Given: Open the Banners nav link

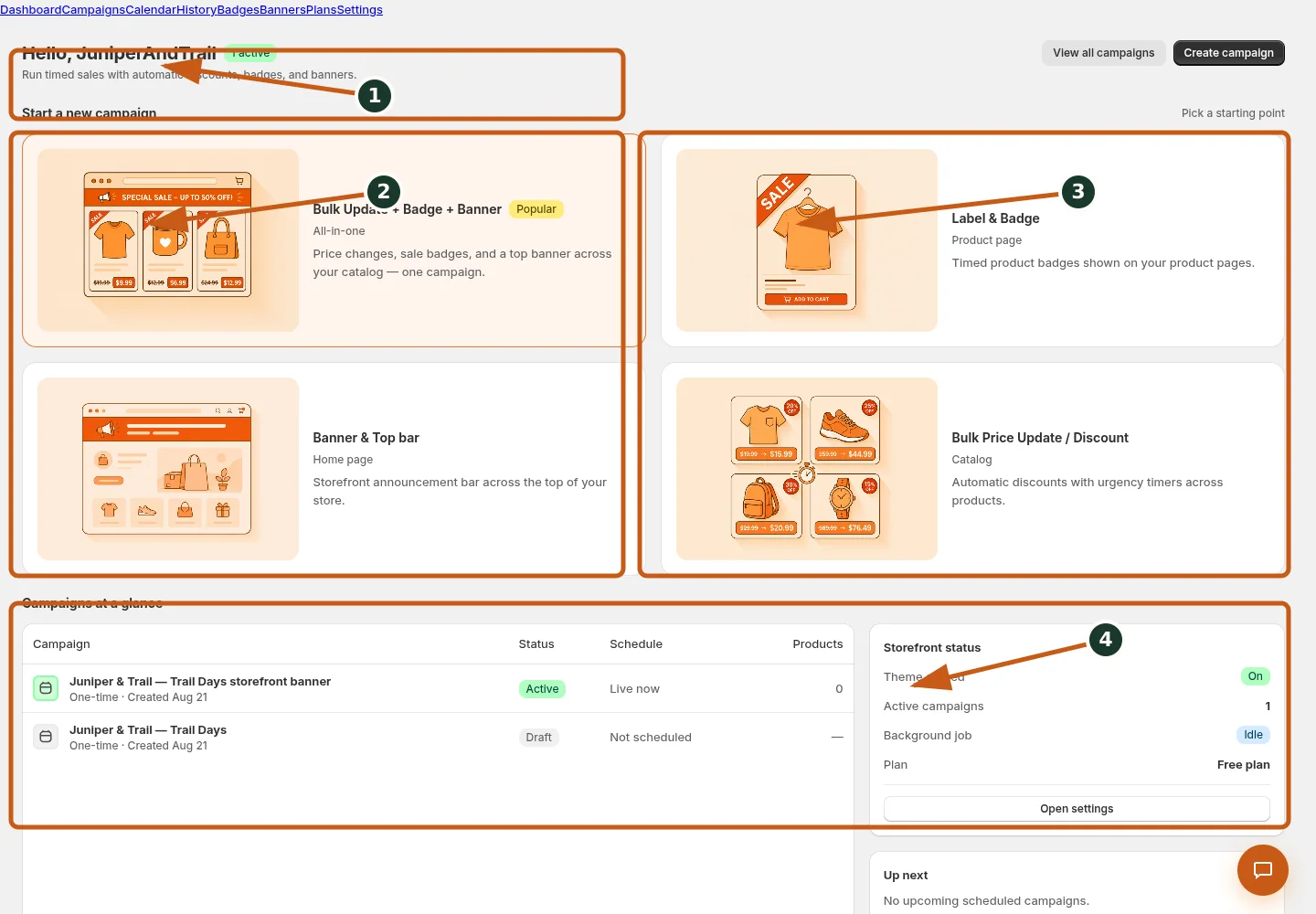Looking at the screenshot, I should point(283,9).
